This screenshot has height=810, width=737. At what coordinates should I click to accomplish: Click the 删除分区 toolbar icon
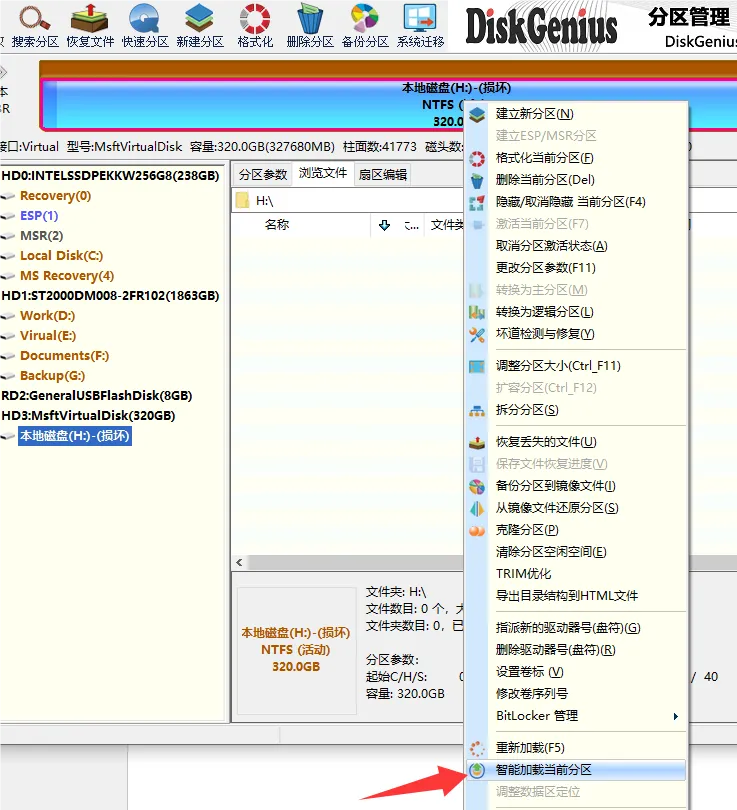[x=310, y=25]
